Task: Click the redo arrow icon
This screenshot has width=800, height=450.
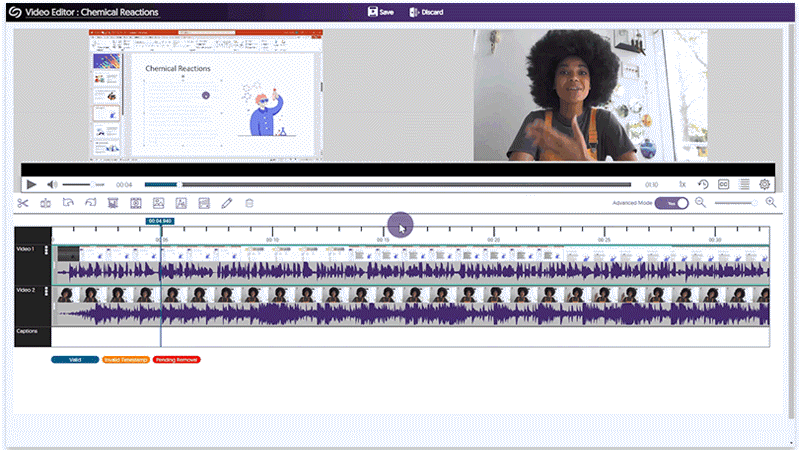Action: tap(90, 203)
